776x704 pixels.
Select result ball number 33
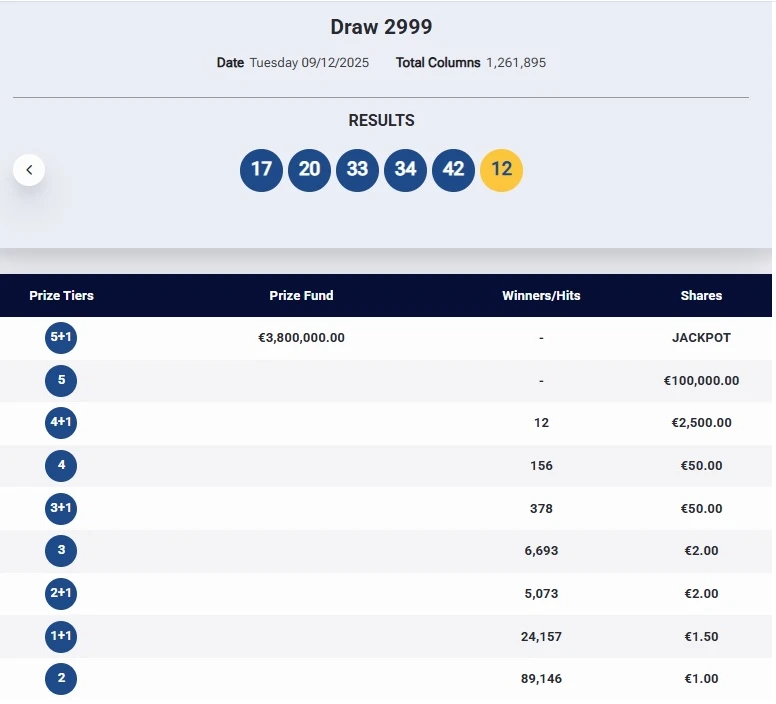(x=357, y=169)
